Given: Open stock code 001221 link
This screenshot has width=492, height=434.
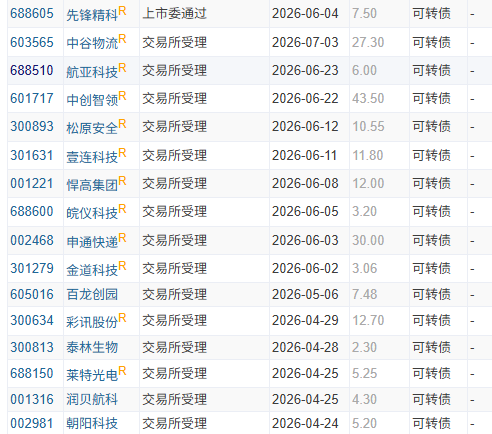Looking at the screenshot, I should point(32,183).
